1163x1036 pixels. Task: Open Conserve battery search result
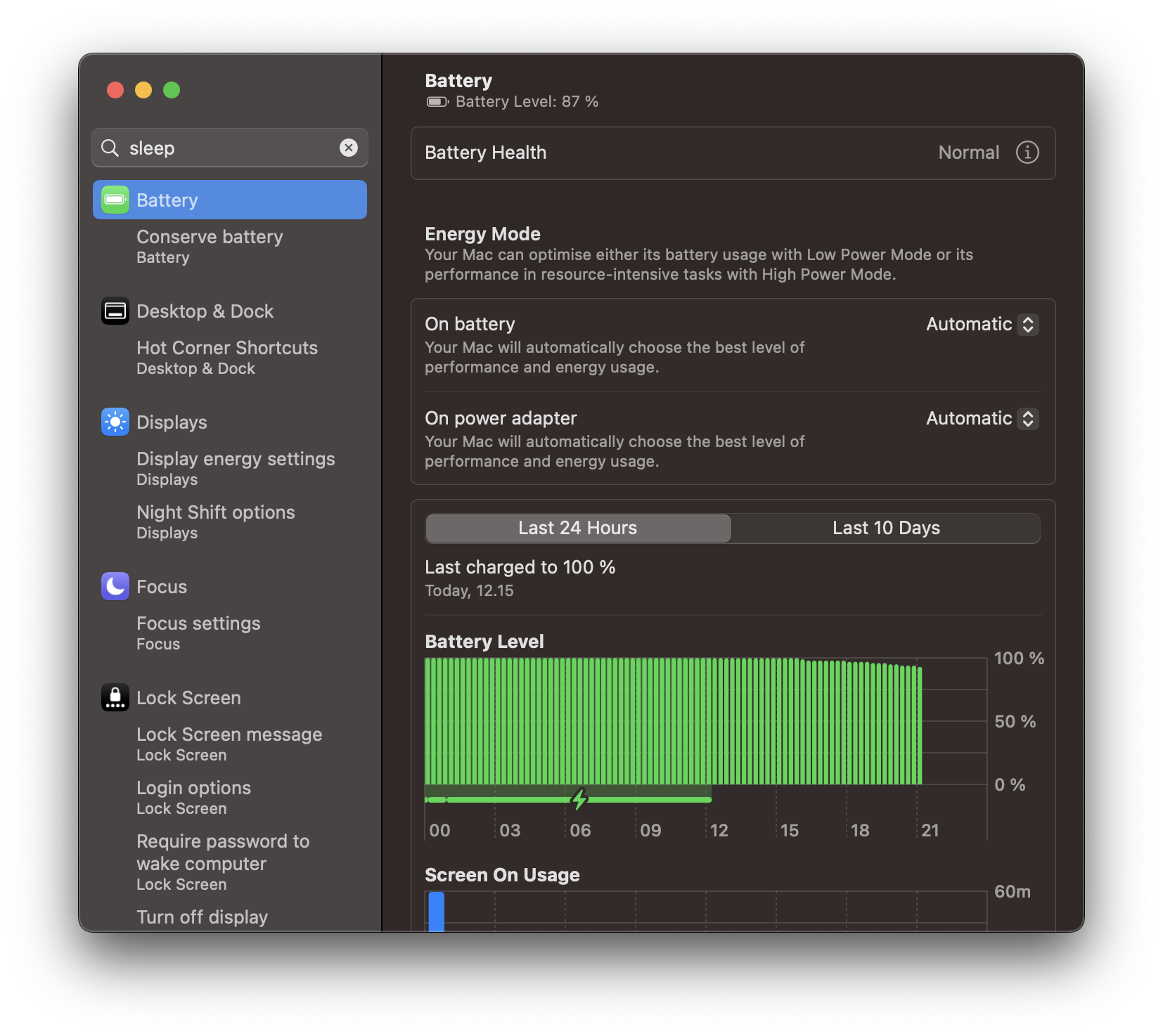click(x=210, y=246)
